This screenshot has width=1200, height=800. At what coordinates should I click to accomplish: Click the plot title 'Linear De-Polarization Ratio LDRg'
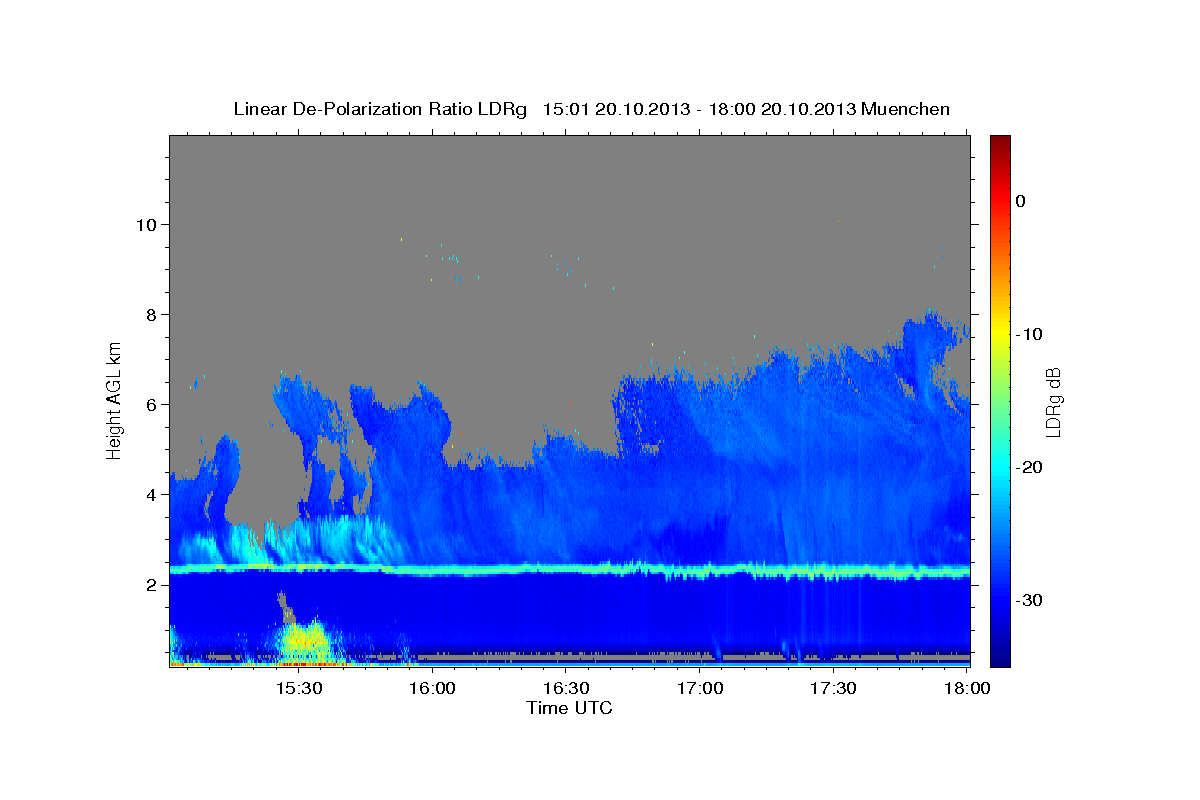click(x=380, y=109)
